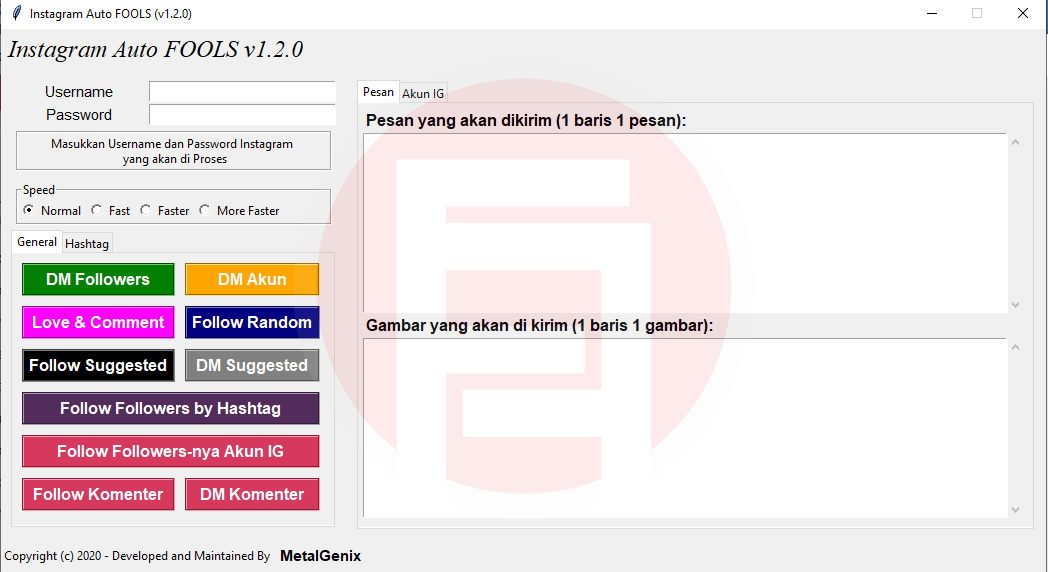Click the 'Gambar yang akan di kirim' label
Screen dimensions: 1048x572
tap(539, 325)
